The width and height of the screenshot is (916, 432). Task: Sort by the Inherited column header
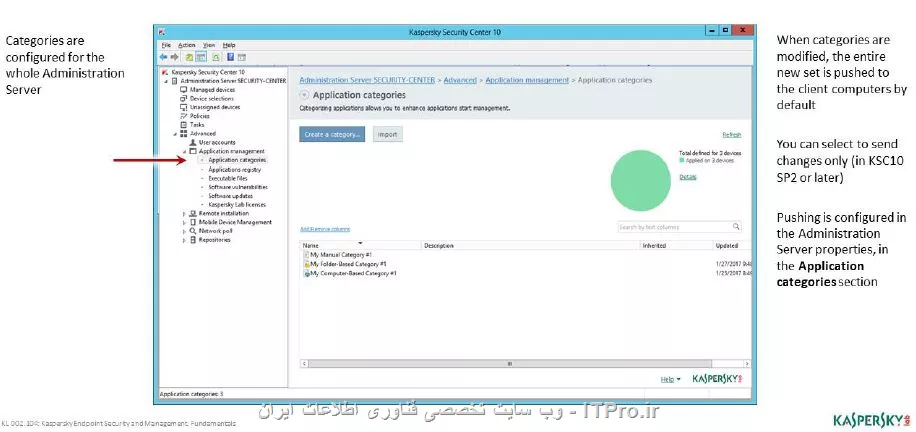(x=676, y=246)
